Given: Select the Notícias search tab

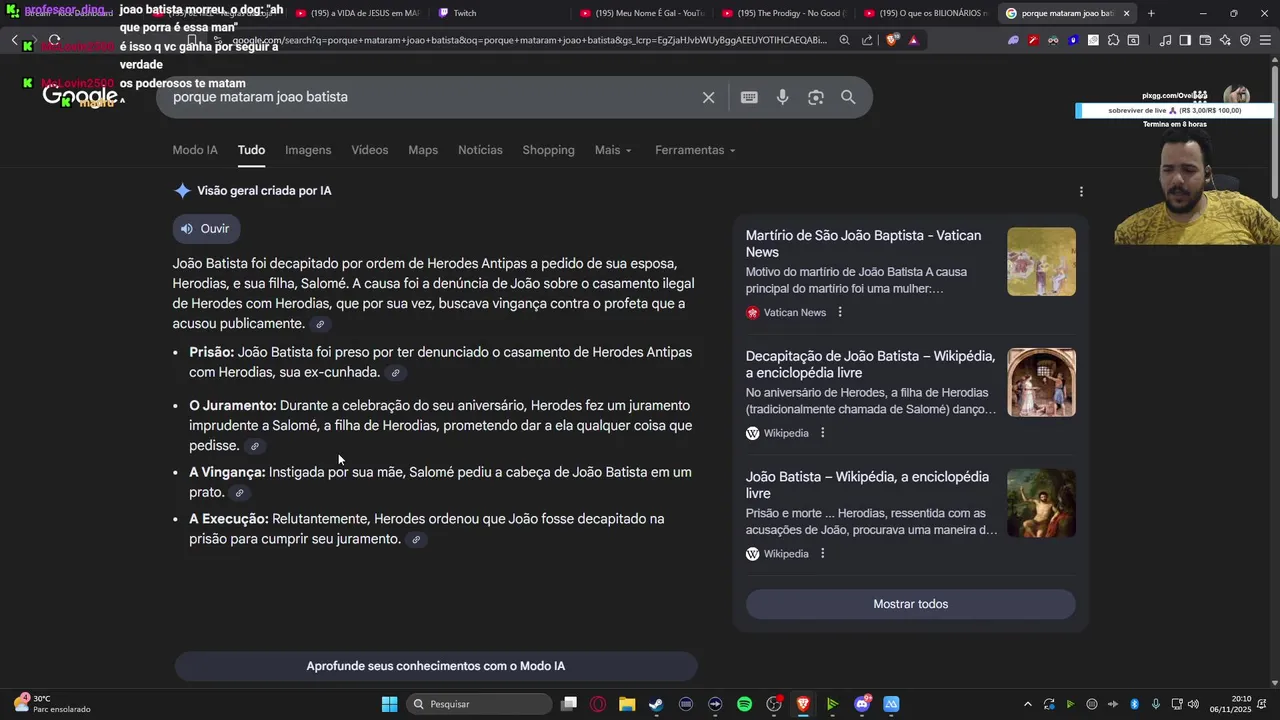Looking at the screenshot, I should pos(480,150).
